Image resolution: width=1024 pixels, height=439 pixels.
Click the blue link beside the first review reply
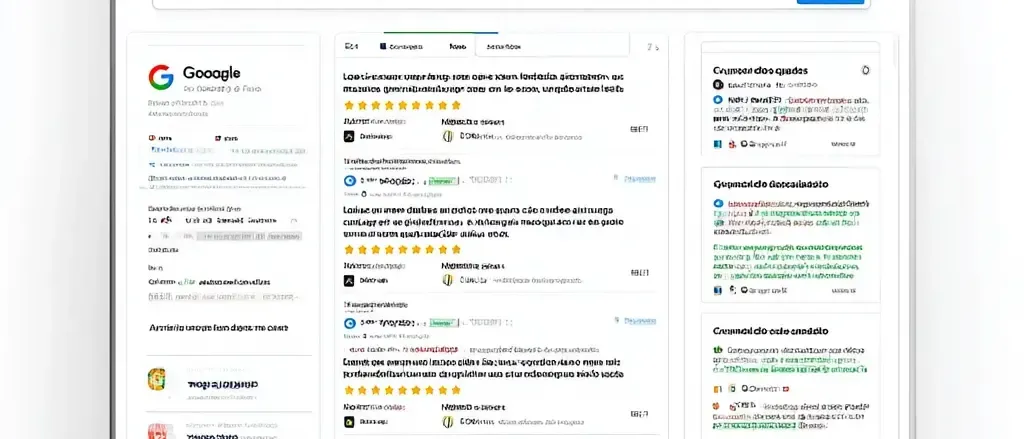638,180
